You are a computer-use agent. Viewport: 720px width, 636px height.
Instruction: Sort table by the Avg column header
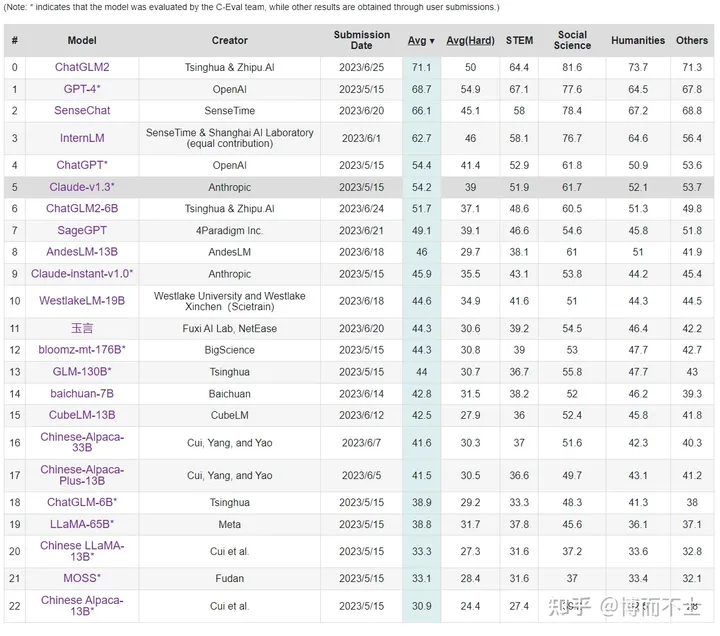(421, 40)
